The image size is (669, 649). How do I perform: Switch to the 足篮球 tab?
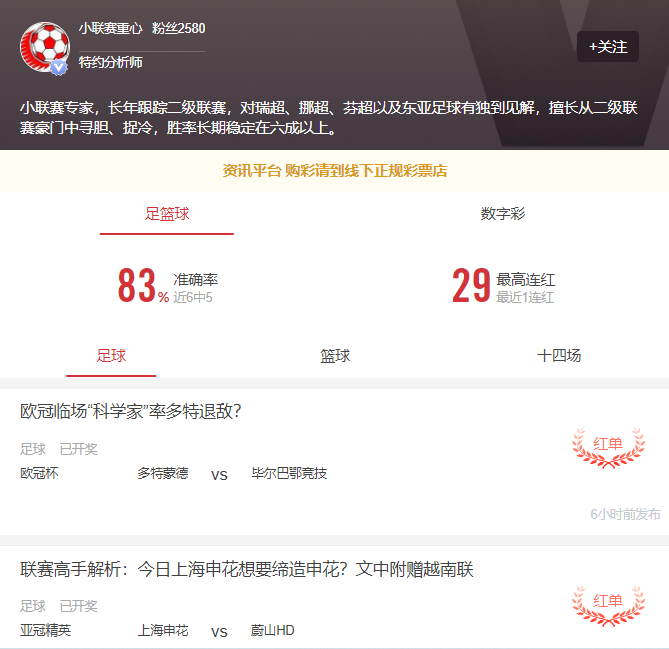pos(167,214)
